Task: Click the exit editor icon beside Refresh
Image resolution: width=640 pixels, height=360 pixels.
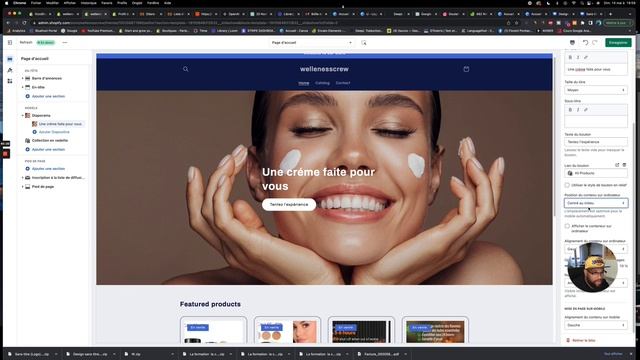Action: 10,42
